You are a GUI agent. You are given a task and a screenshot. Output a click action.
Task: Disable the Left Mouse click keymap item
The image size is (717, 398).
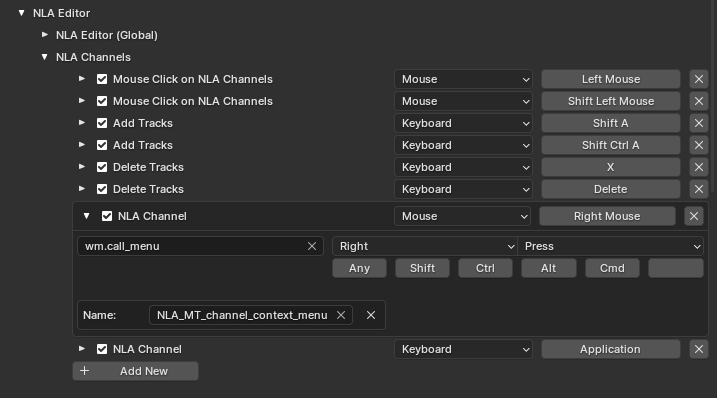(102, 79)
